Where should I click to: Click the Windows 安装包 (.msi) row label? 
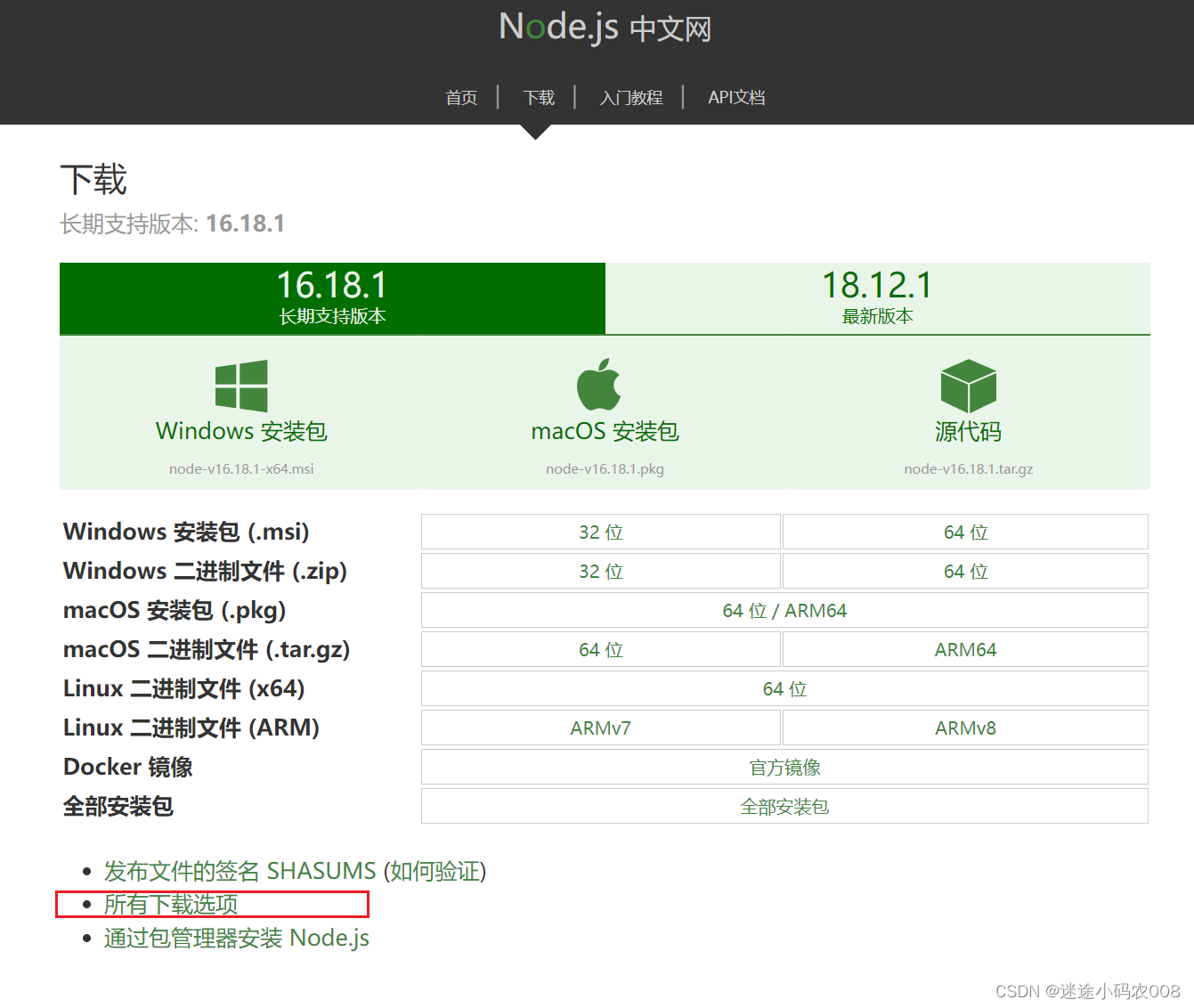pos(186,532)
